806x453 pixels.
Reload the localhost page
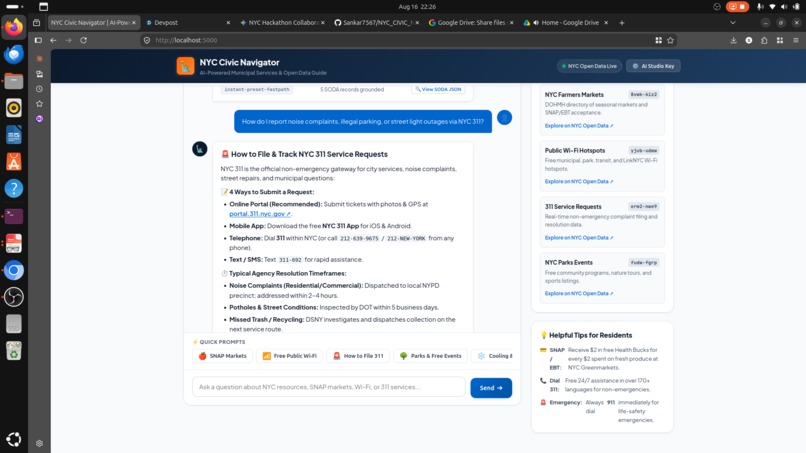click(83, 40)
